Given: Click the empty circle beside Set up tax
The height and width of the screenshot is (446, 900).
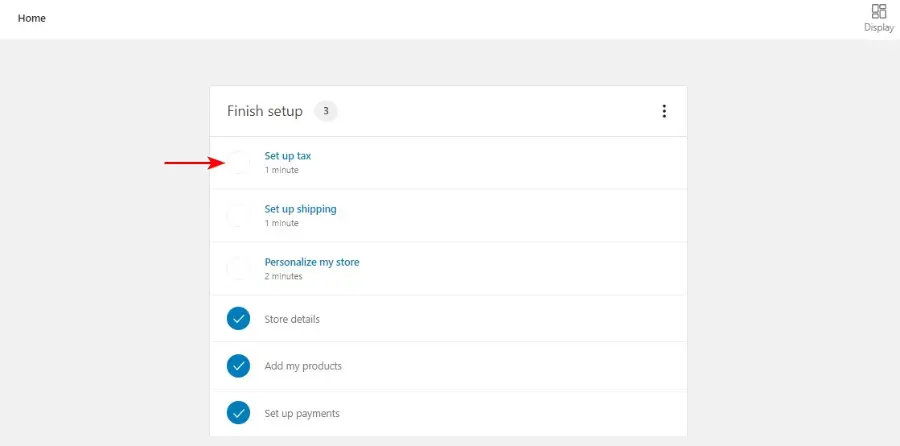Looking at the screenshot, I should click(239, 163).
